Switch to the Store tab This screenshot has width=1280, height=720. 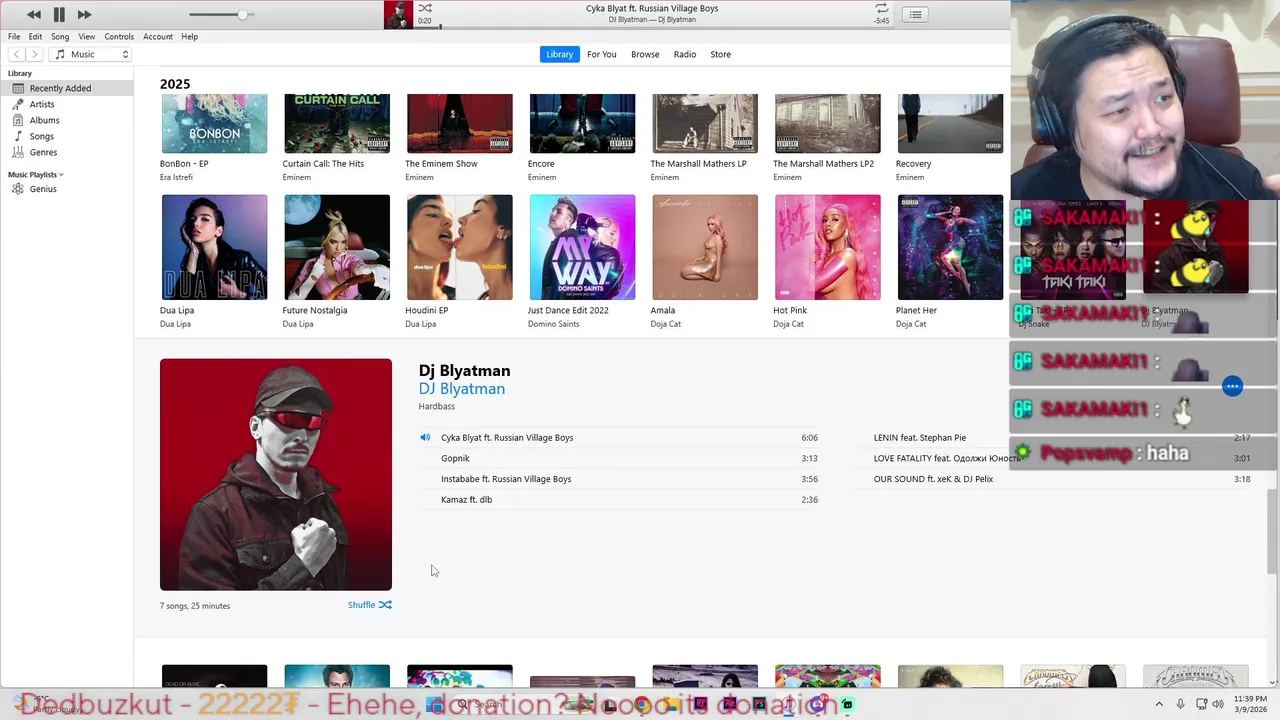[720, 54]
